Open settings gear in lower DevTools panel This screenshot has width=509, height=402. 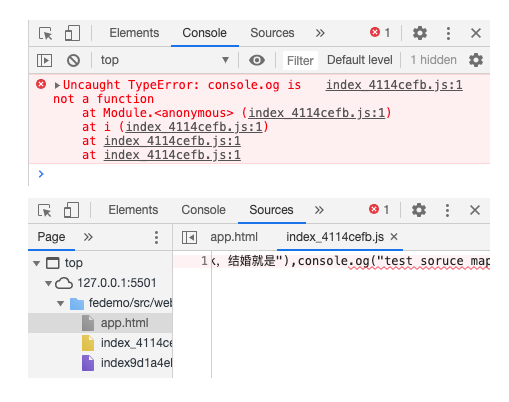[x=419, y=210]
